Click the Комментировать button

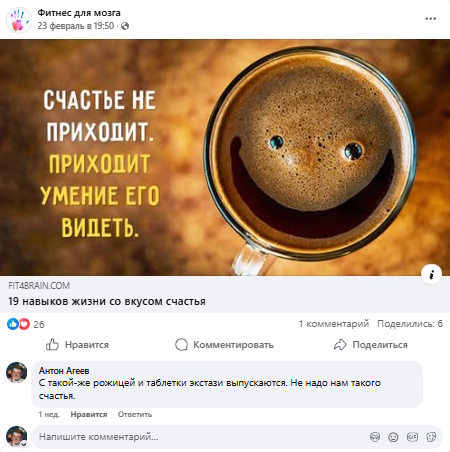pyautogui.click(x=224, y=345)
